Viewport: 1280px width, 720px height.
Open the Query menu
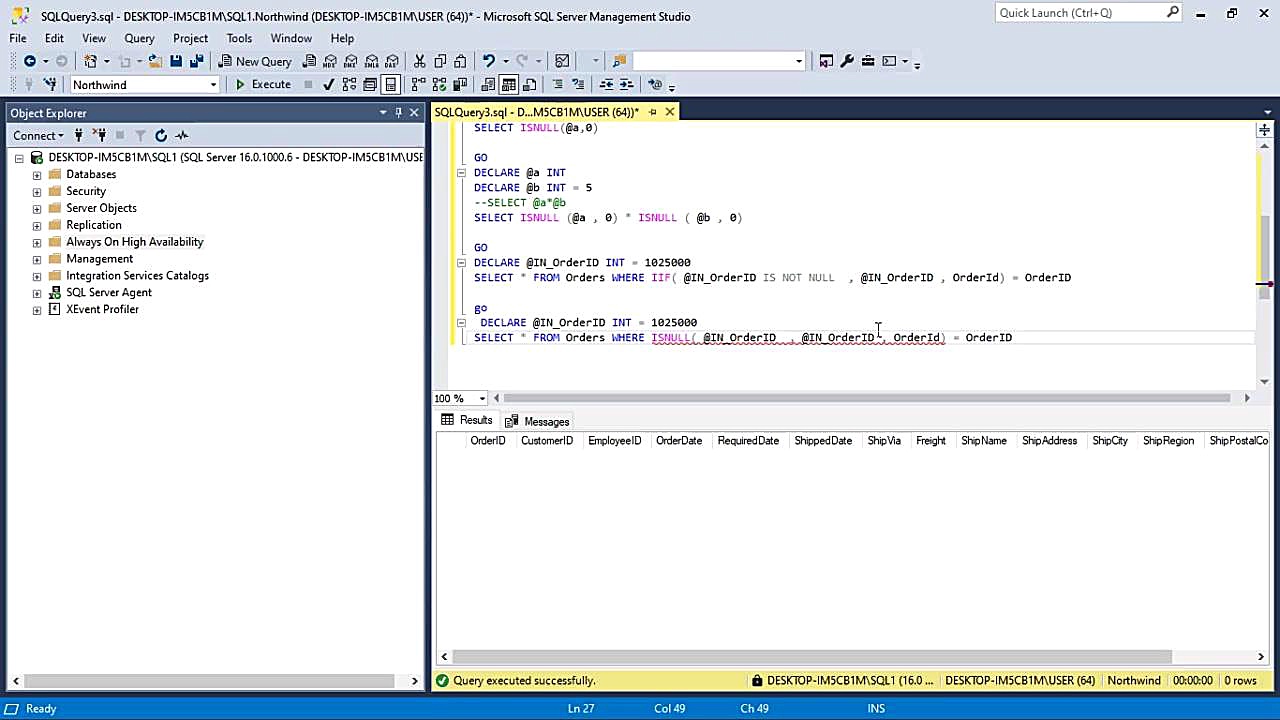tap(139, 38)
